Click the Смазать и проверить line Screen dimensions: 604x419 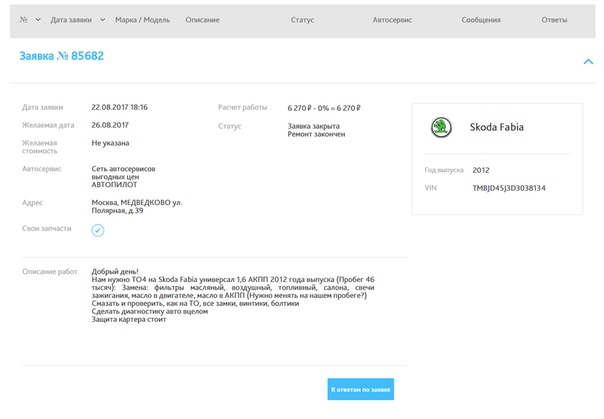(195, 303)
